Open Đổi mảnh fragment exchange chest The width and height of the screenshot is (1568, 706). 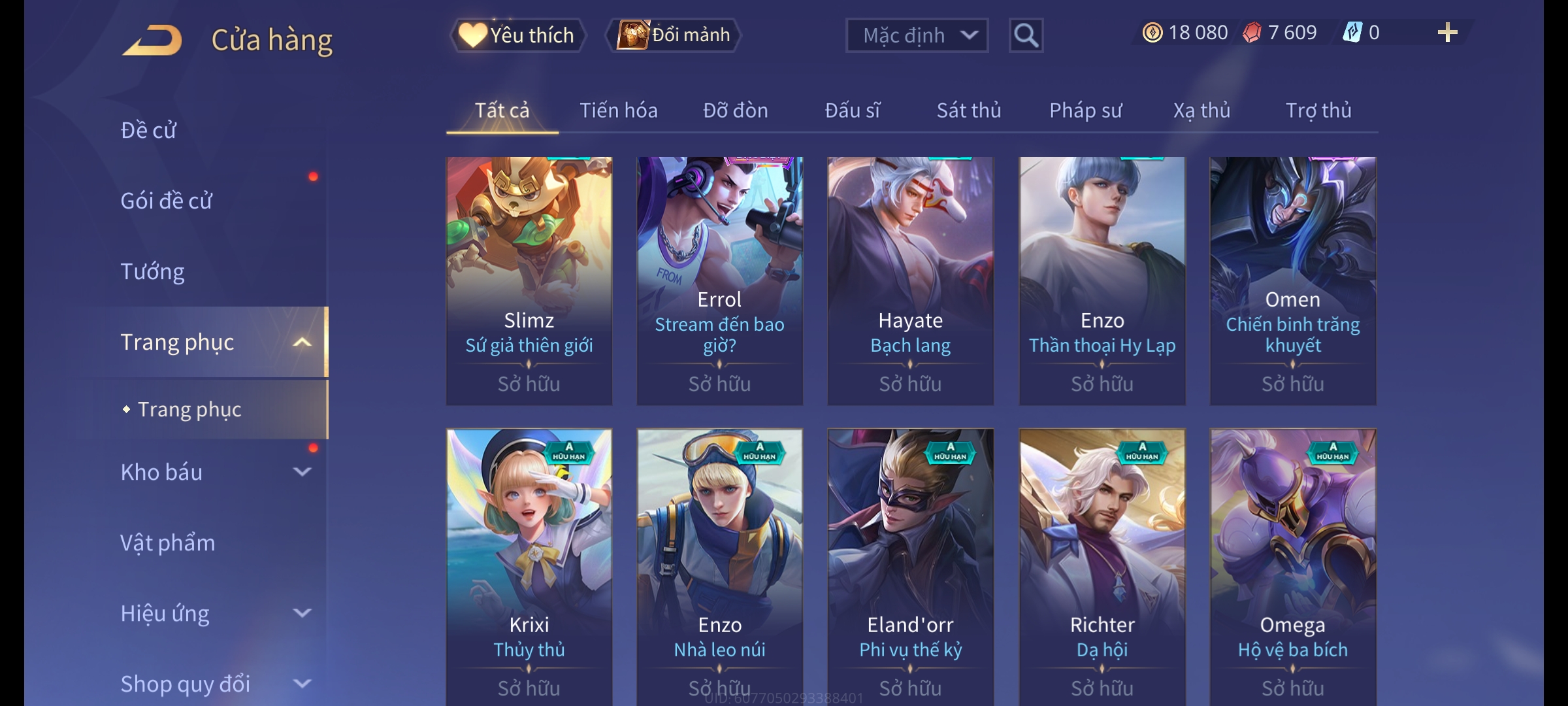[x=674, y=35]
